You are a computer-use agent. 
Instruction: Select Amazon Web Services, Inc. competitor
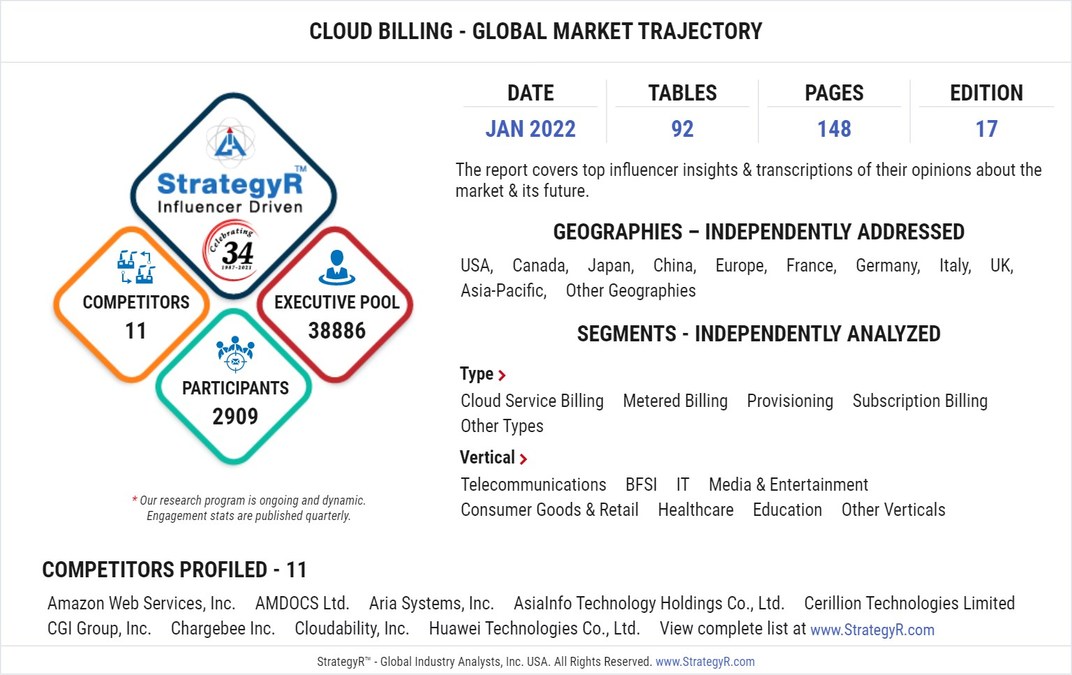click(141, 603)
